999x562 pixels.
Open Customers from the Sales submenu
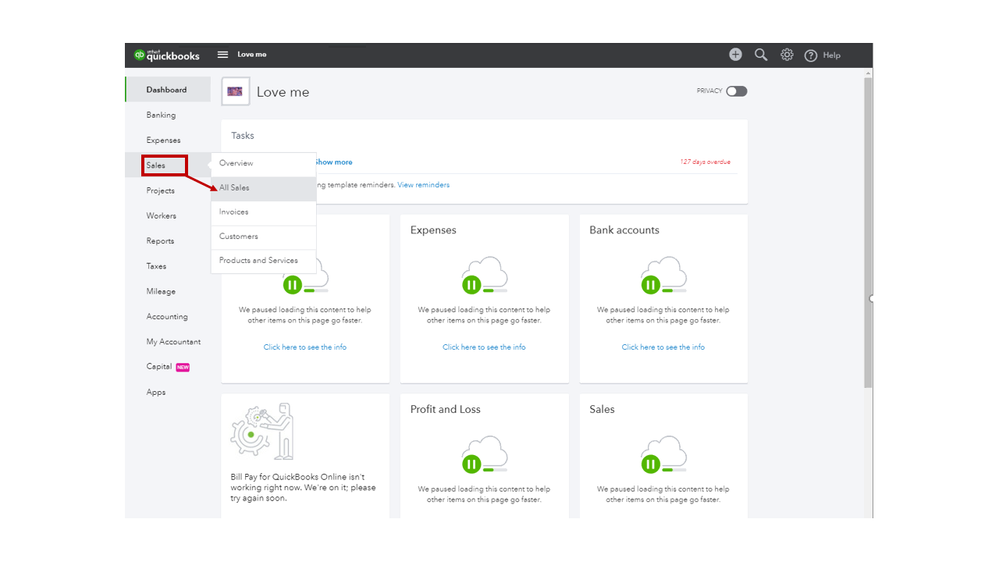click(239, 236)
